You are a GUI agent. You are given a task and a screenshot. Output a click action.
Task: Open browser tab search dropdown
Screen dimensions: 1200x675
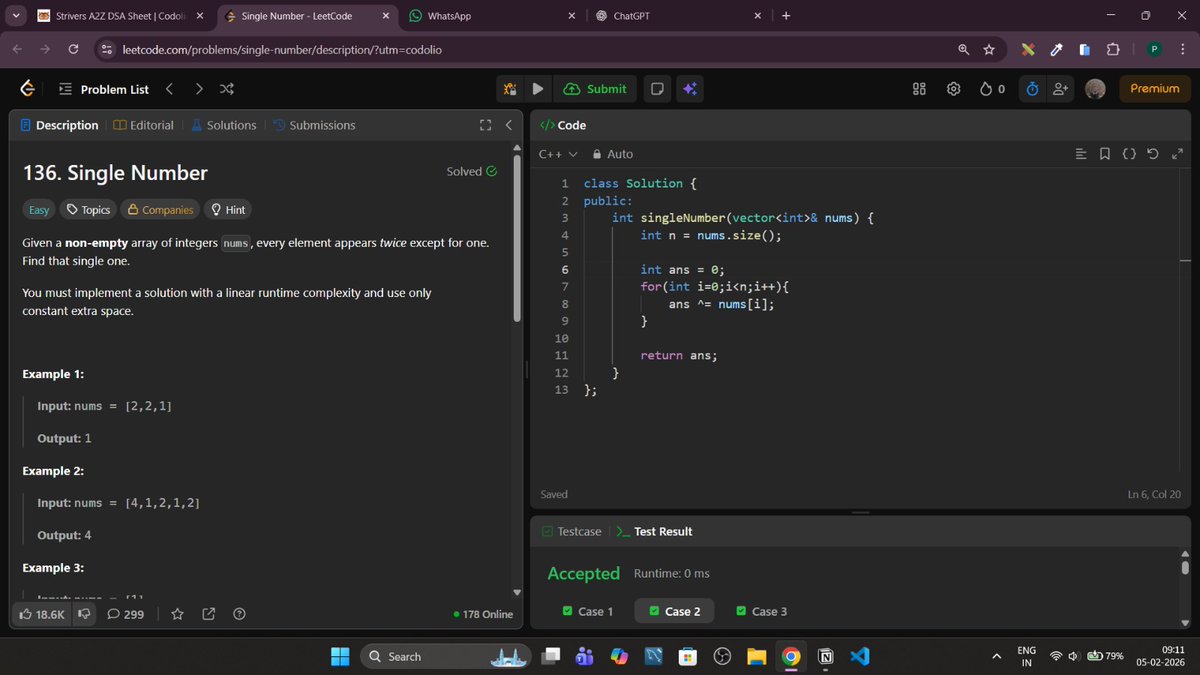15,16
